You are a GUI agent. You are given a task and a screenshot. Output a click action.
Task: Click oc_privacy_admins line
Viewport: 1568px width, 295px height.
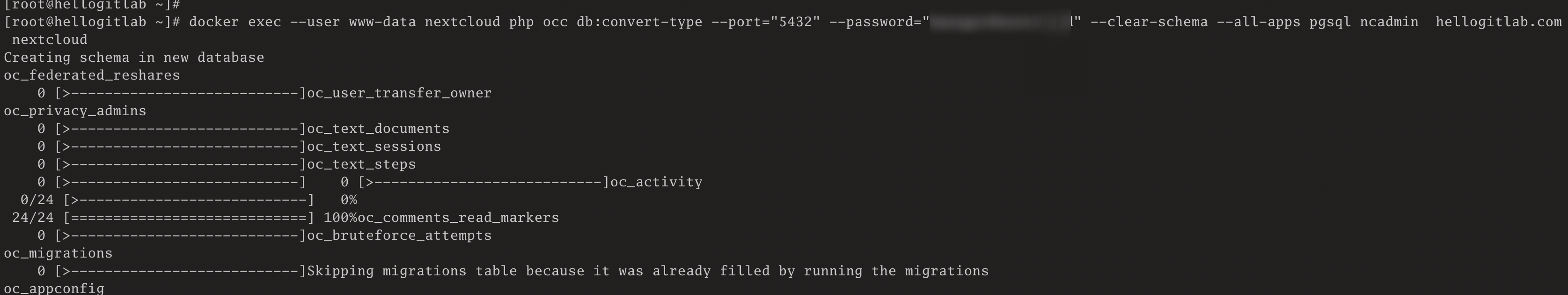pos(75,111)
